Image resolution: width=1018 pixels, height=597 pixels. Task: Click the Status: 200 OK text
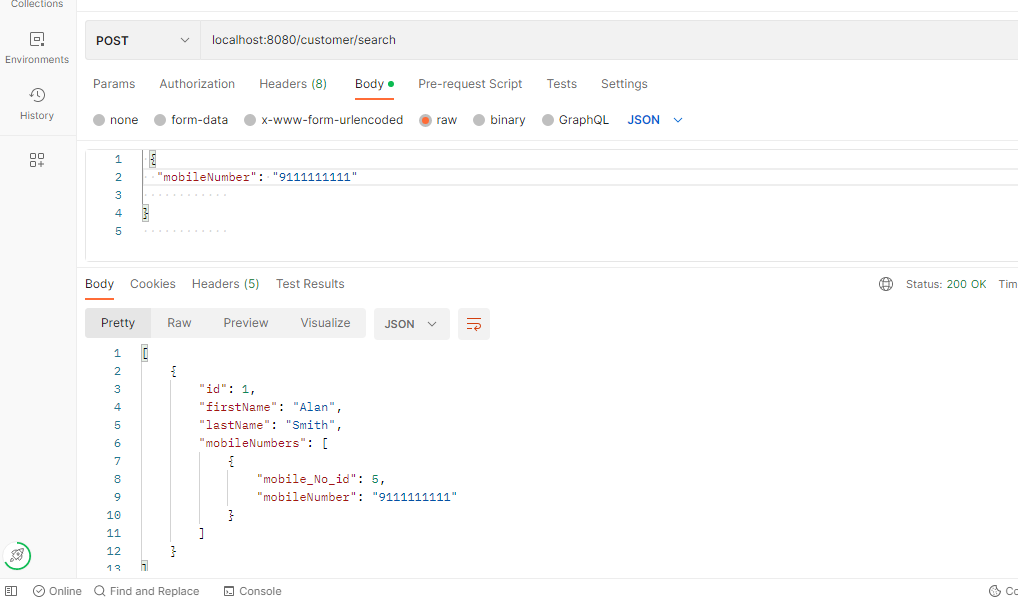(x=946, y=284)
